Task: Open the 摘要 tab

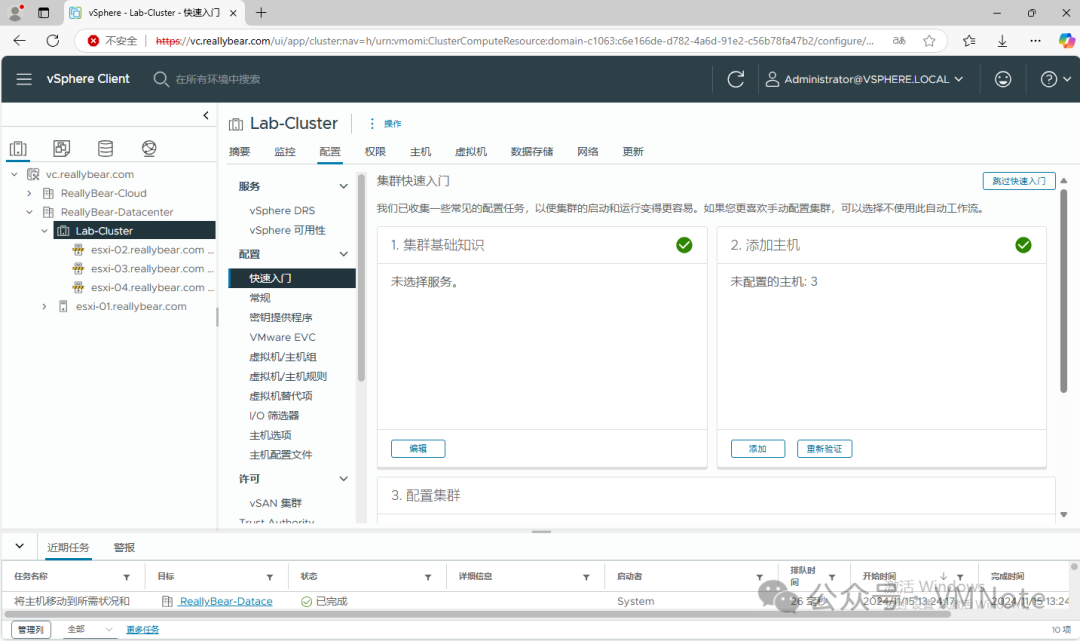Action: pyautogui.click(x=240, y=151)
